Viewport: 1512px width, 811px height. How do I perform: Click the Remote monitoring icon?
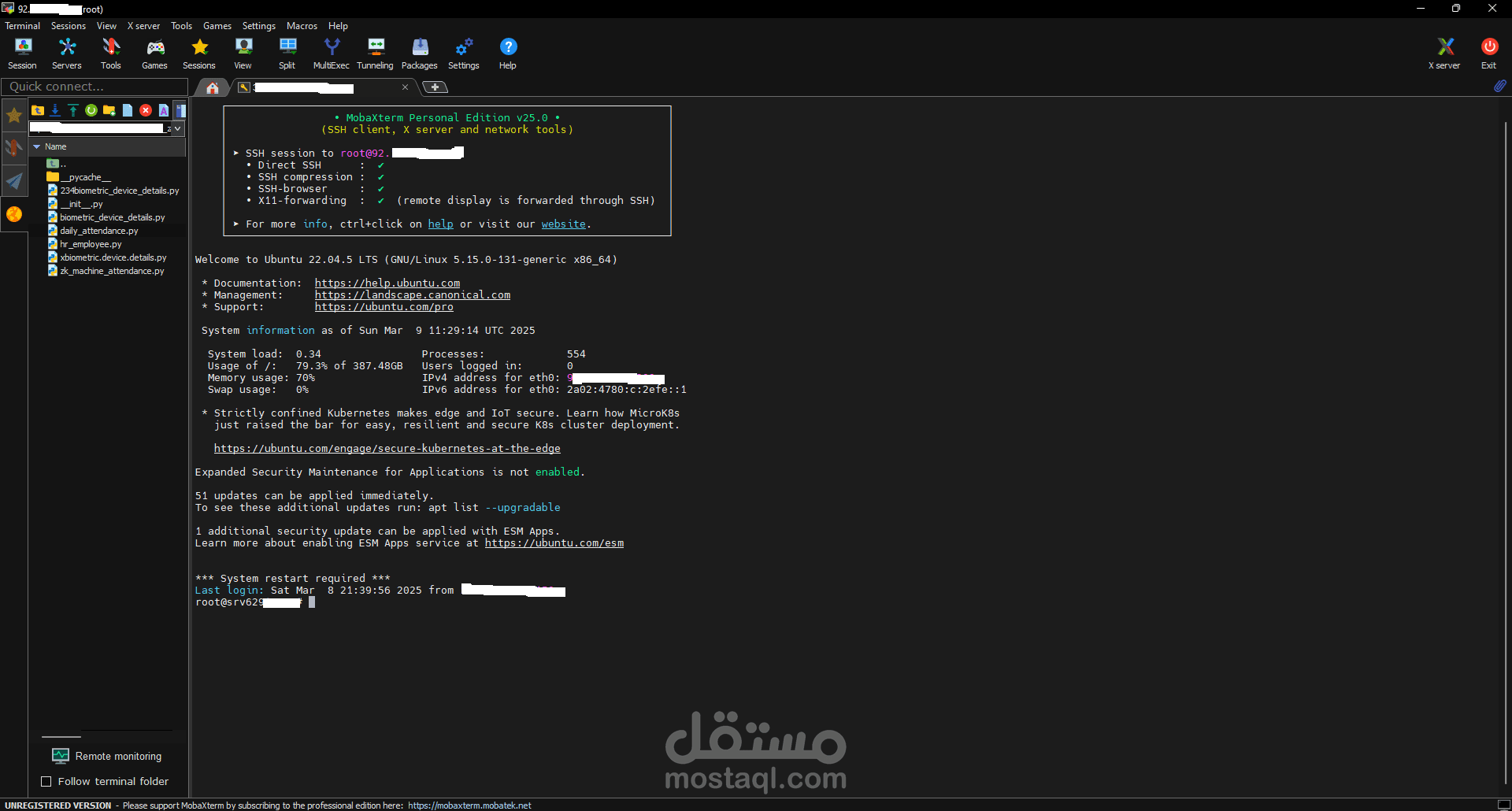[61, 756]
